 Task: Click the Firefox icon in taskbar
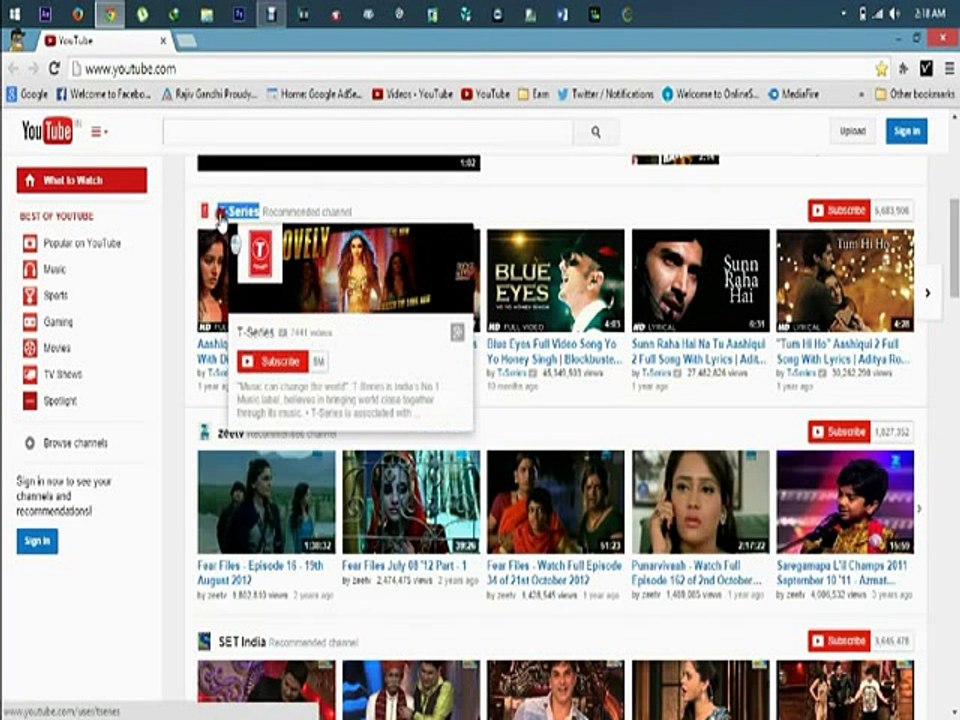[x=78, y=14]
